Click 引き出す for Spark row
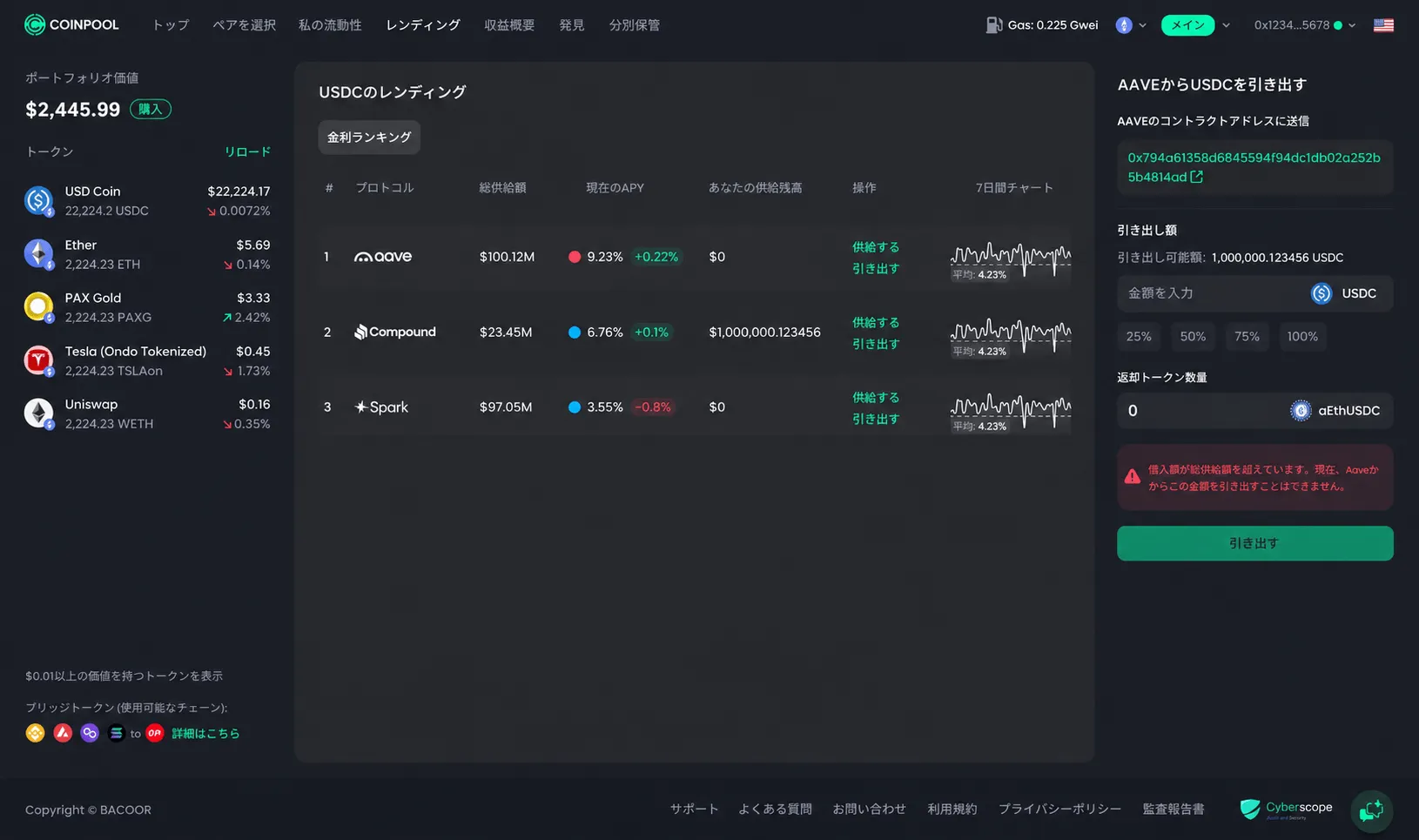Viewport: 1419px width, 840px height. pyautogui.click(x=876, y=419)
